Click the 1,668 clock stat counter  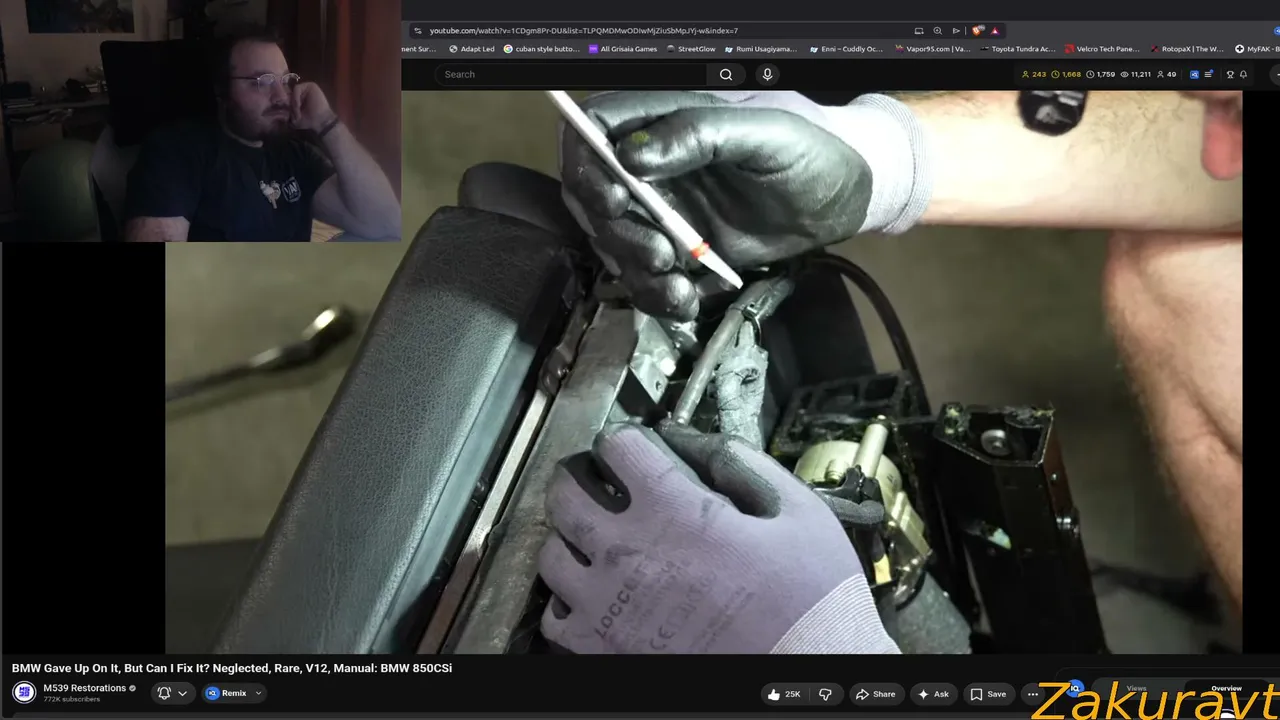tap(1066, 74)
